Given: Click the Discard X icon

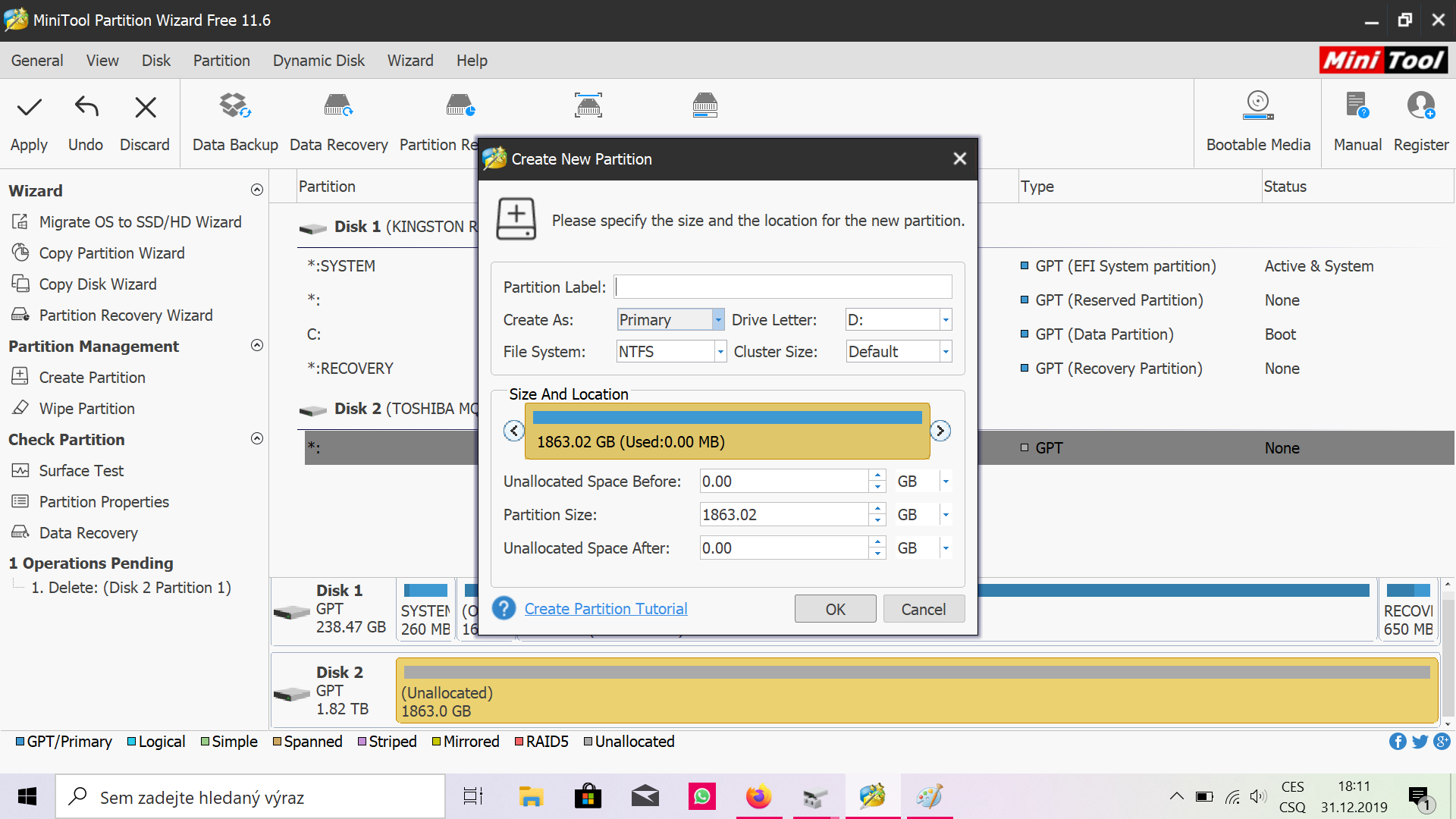Looking at the screenshot, I should point(145,108).
